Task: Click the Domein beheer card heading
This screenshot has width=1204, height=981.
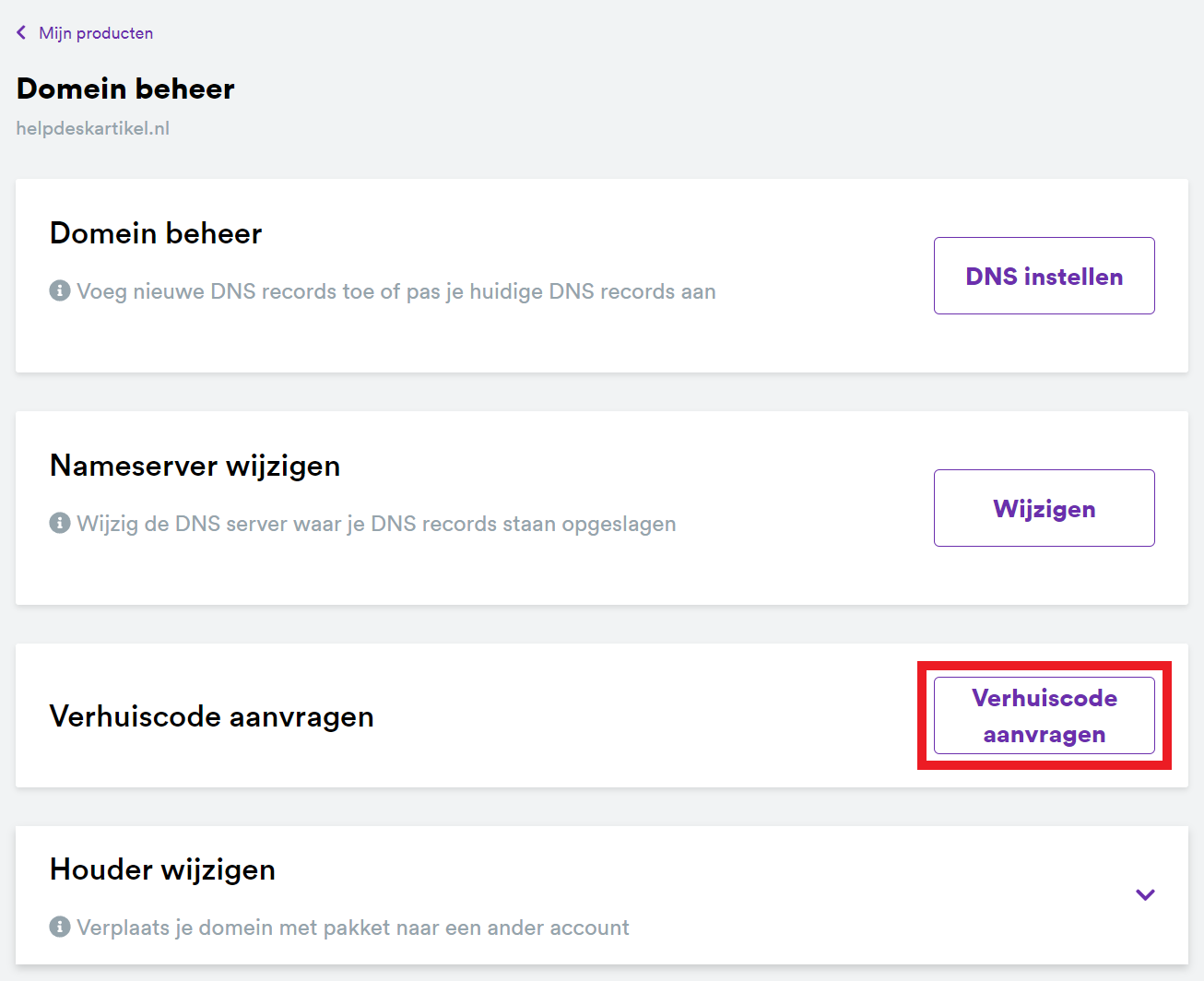Action: 156,233
